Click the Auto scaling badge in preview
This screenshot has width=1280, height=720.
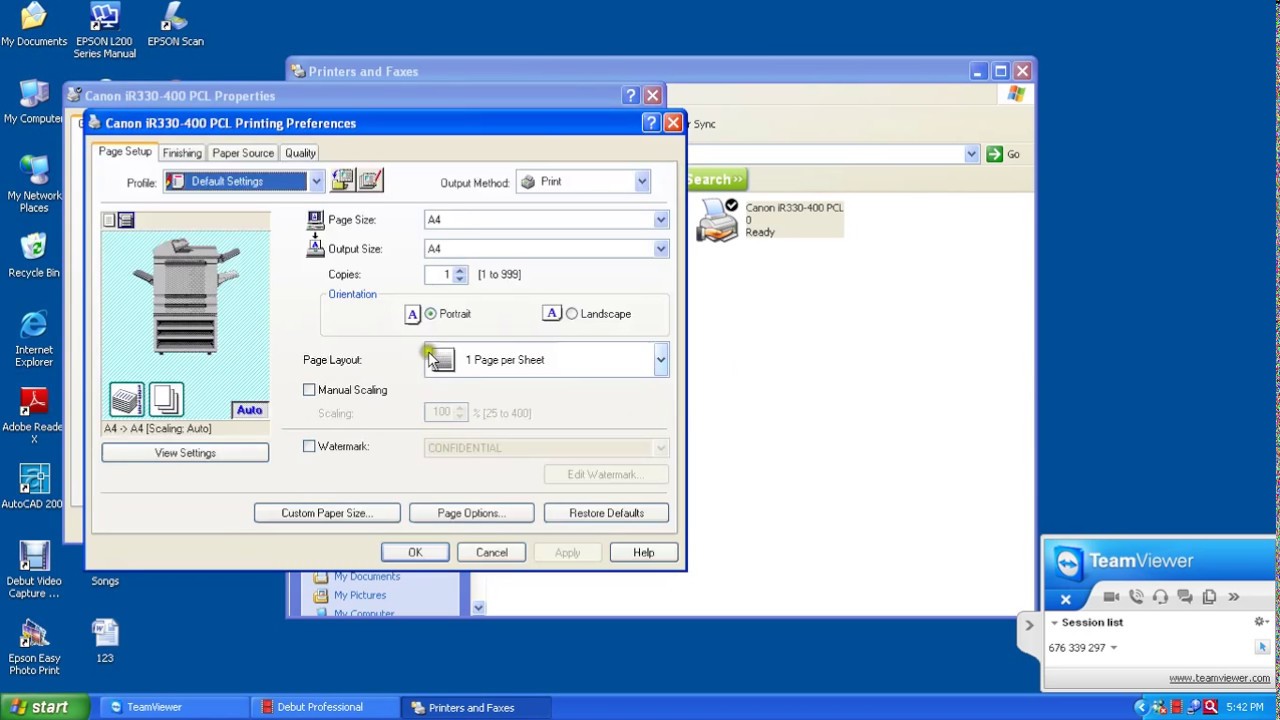(249, 410)
